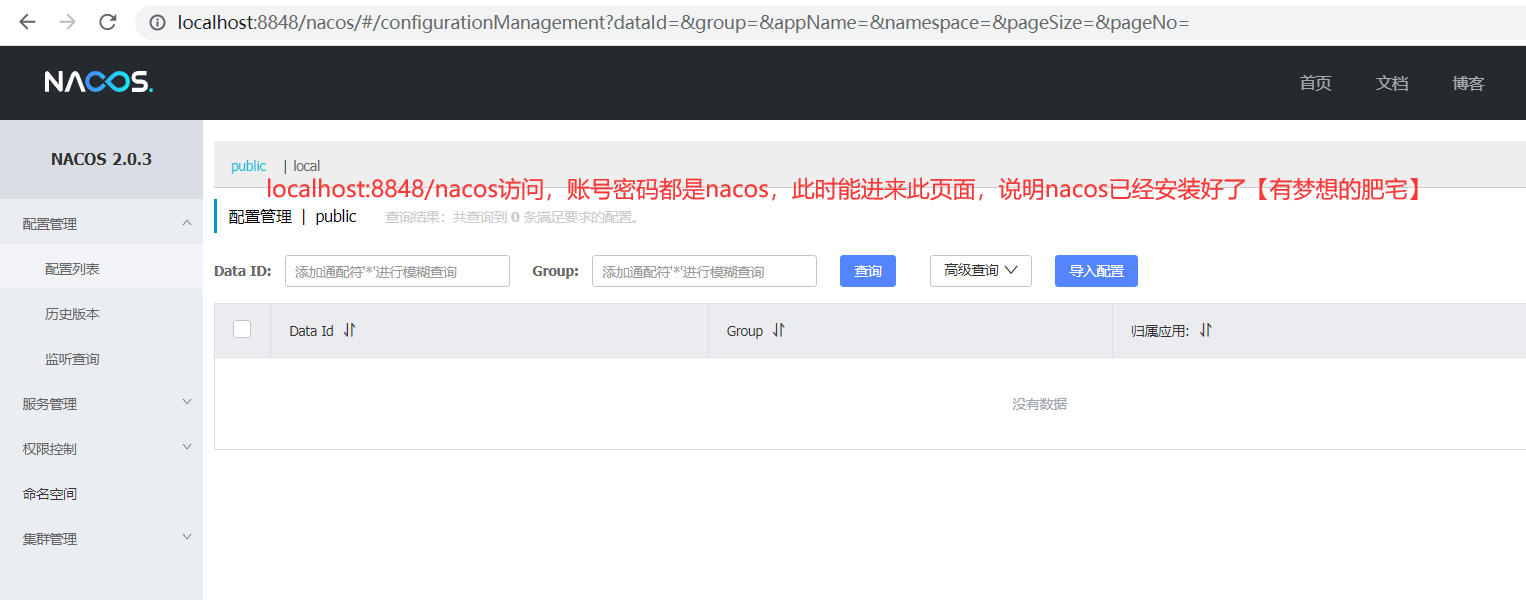Click the 没有数据 empty table message
The width and height of the screenshot is (1526, 600).
1039,404
